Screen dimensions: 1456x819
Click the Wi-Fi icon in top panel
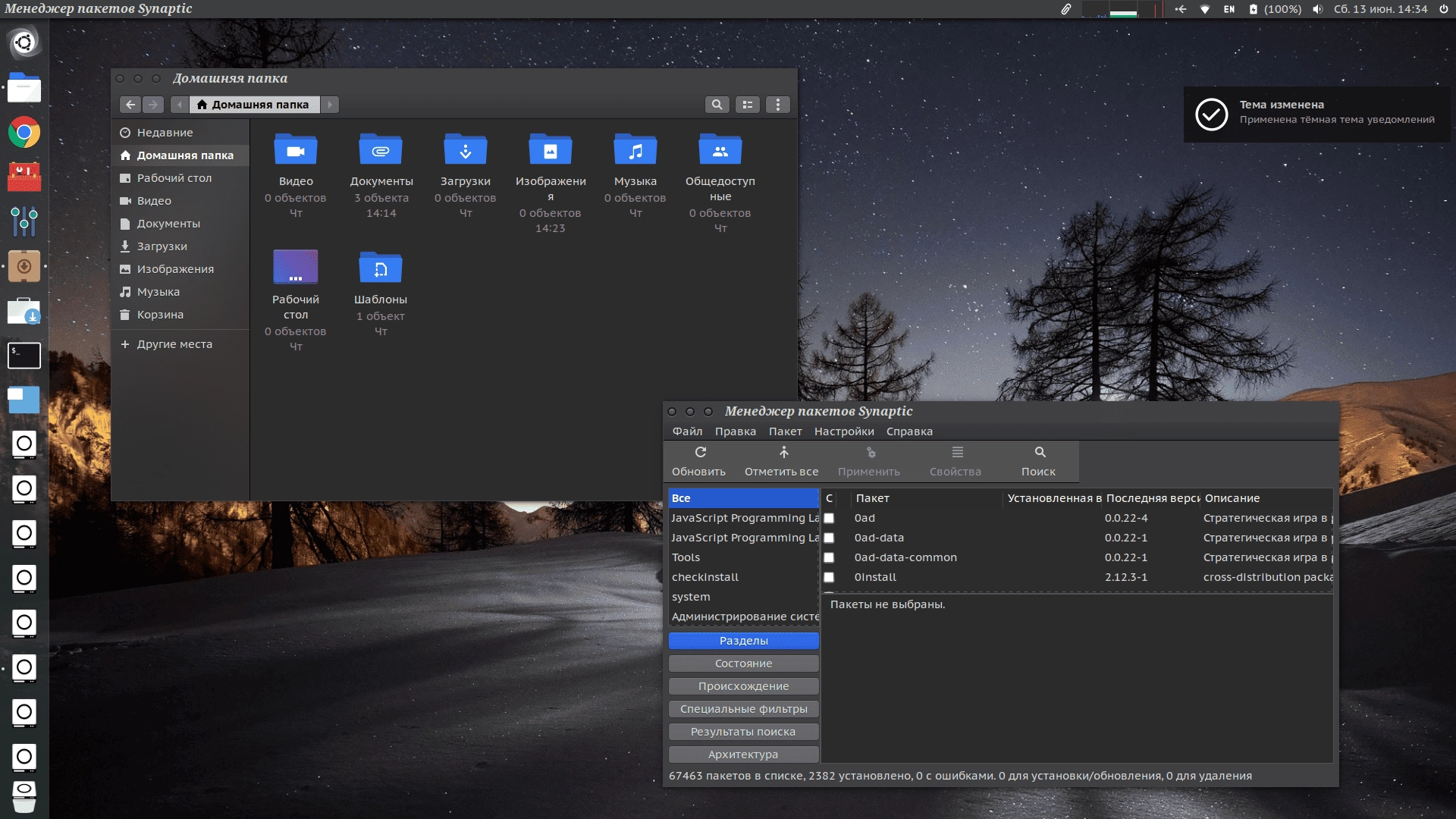tap(1204, 9)
